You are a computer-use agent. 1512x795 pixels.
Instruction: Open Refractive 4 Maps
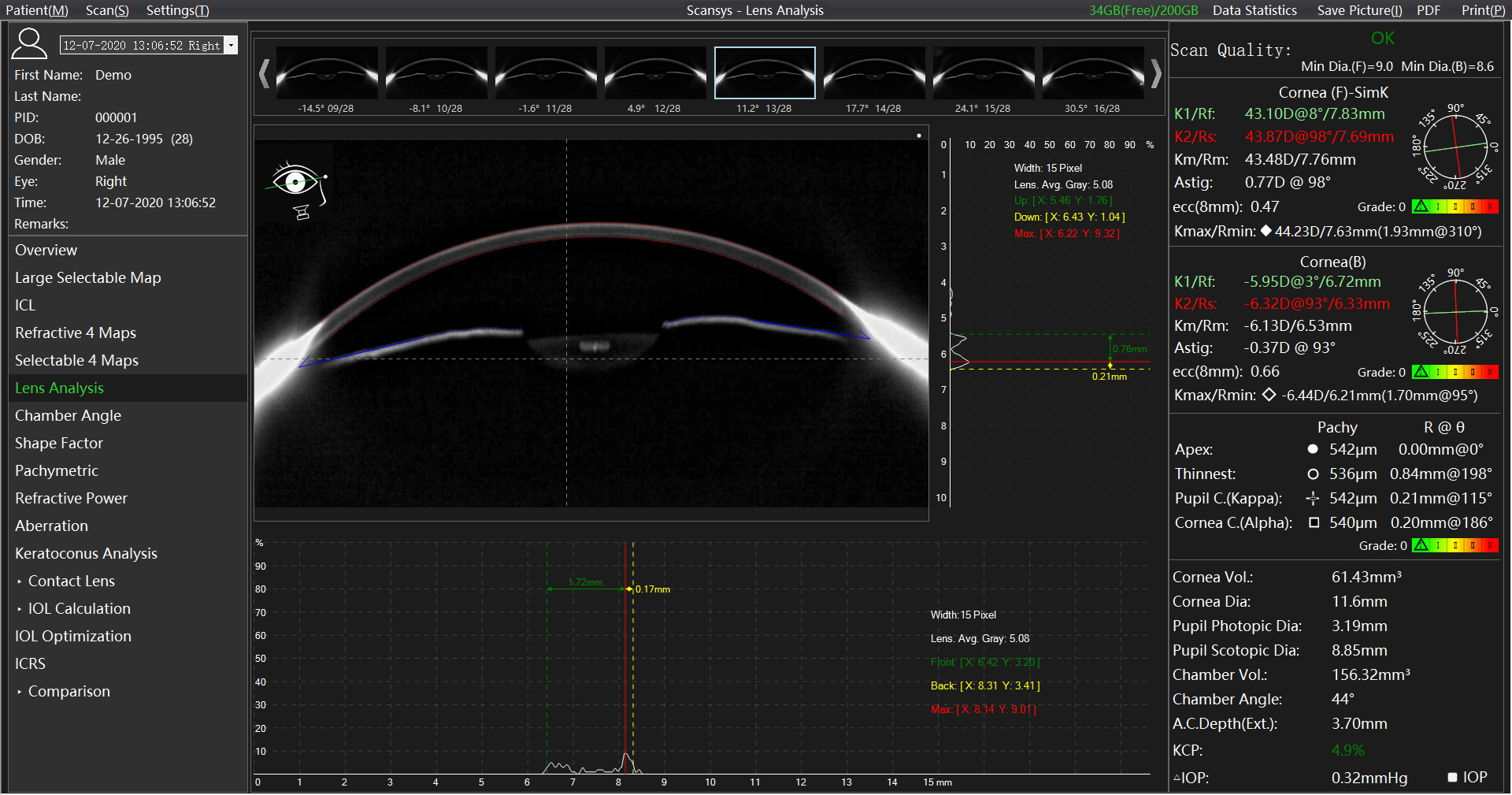click(128, 332)
